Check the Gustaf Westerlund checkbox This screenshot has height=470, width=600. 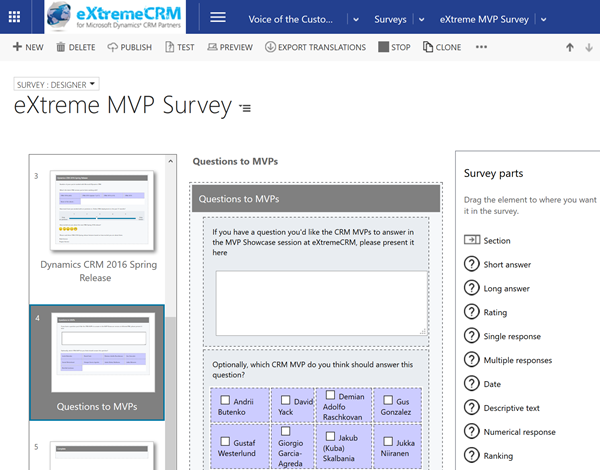(x=225, y=441)
